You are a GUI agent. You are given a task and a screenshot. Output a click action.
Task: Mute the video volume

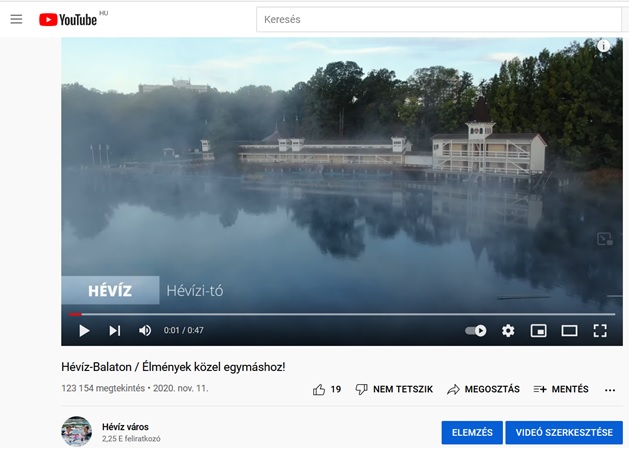[145, 331]
